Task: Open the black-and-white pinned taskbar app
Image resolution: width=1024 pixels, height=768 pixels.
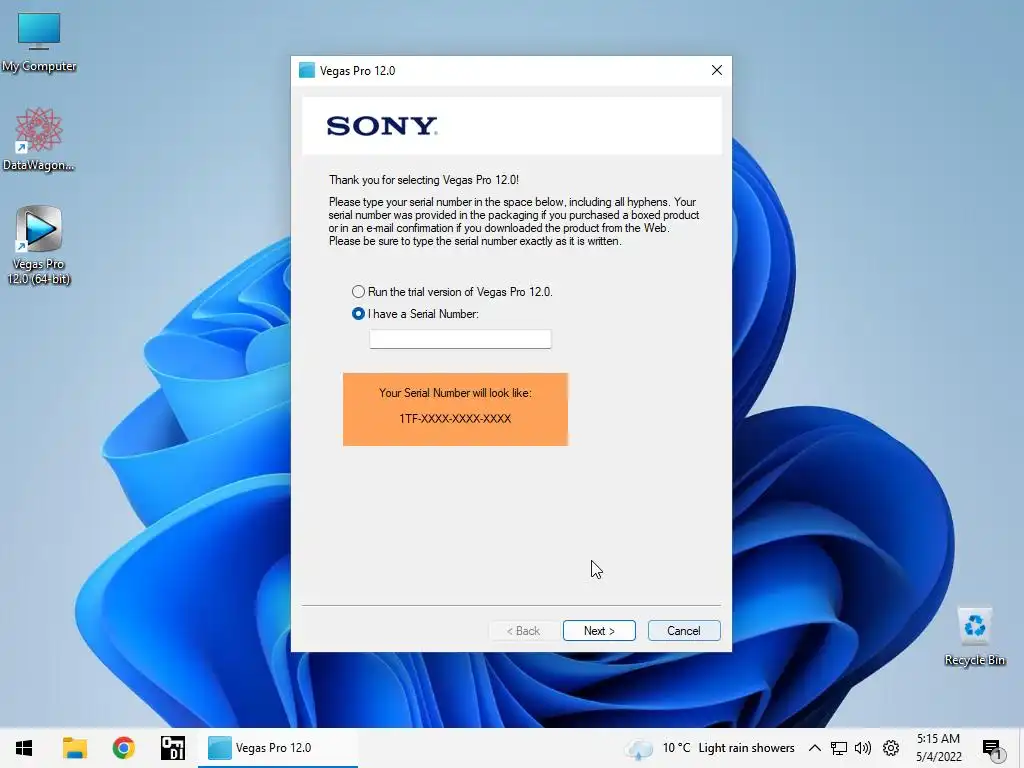Action: (x=173, y=748)
